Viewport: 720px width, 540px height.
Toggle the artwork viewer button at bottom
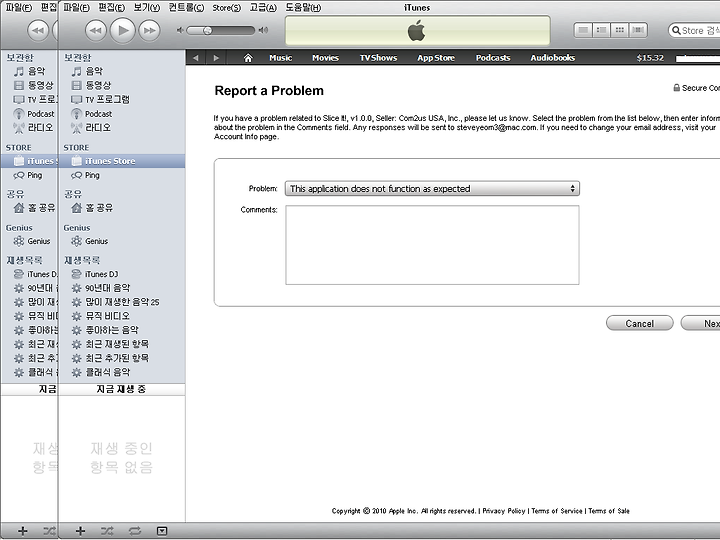click(x=162, y=531)
